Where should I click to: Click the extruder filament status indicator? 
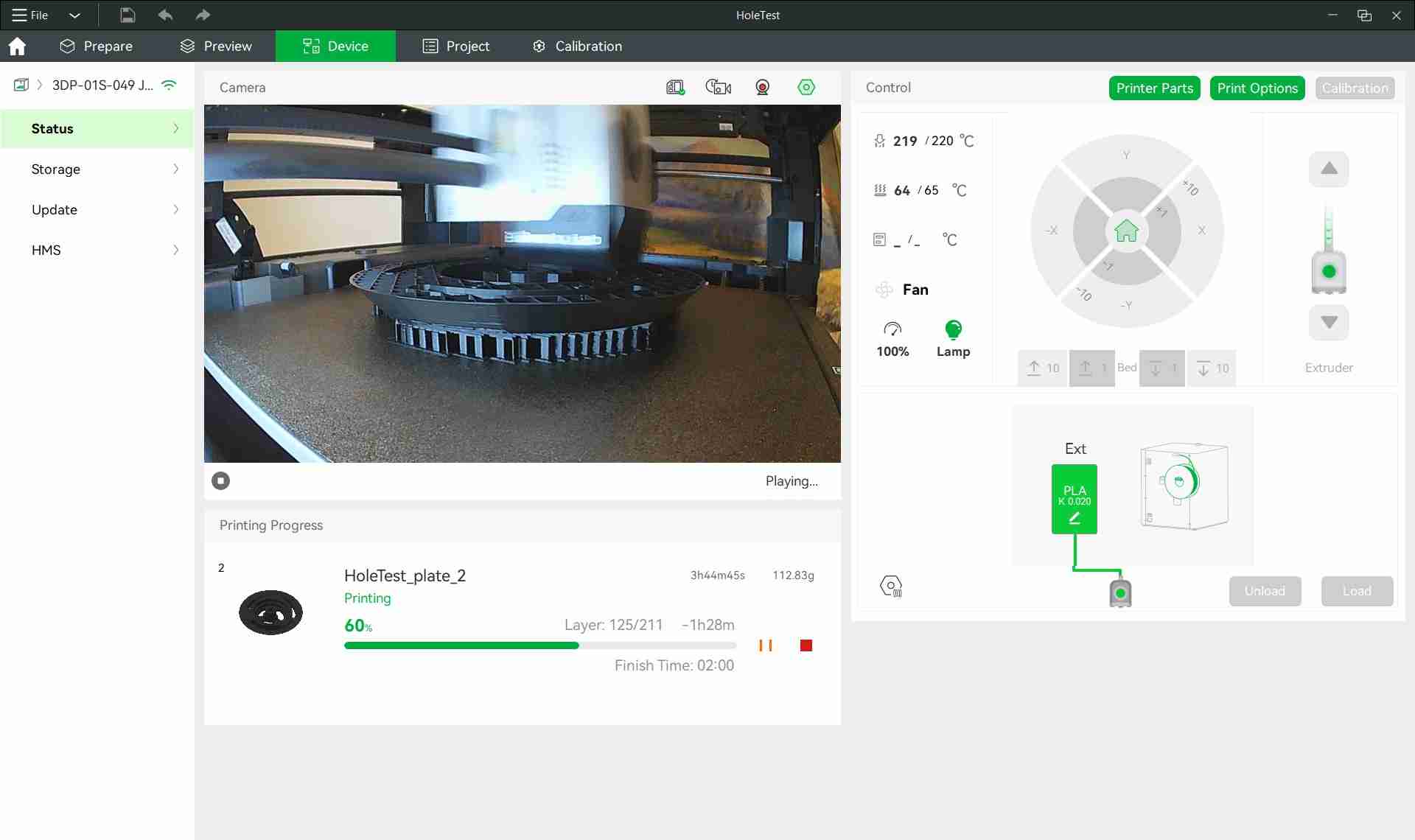[1329, 271]
